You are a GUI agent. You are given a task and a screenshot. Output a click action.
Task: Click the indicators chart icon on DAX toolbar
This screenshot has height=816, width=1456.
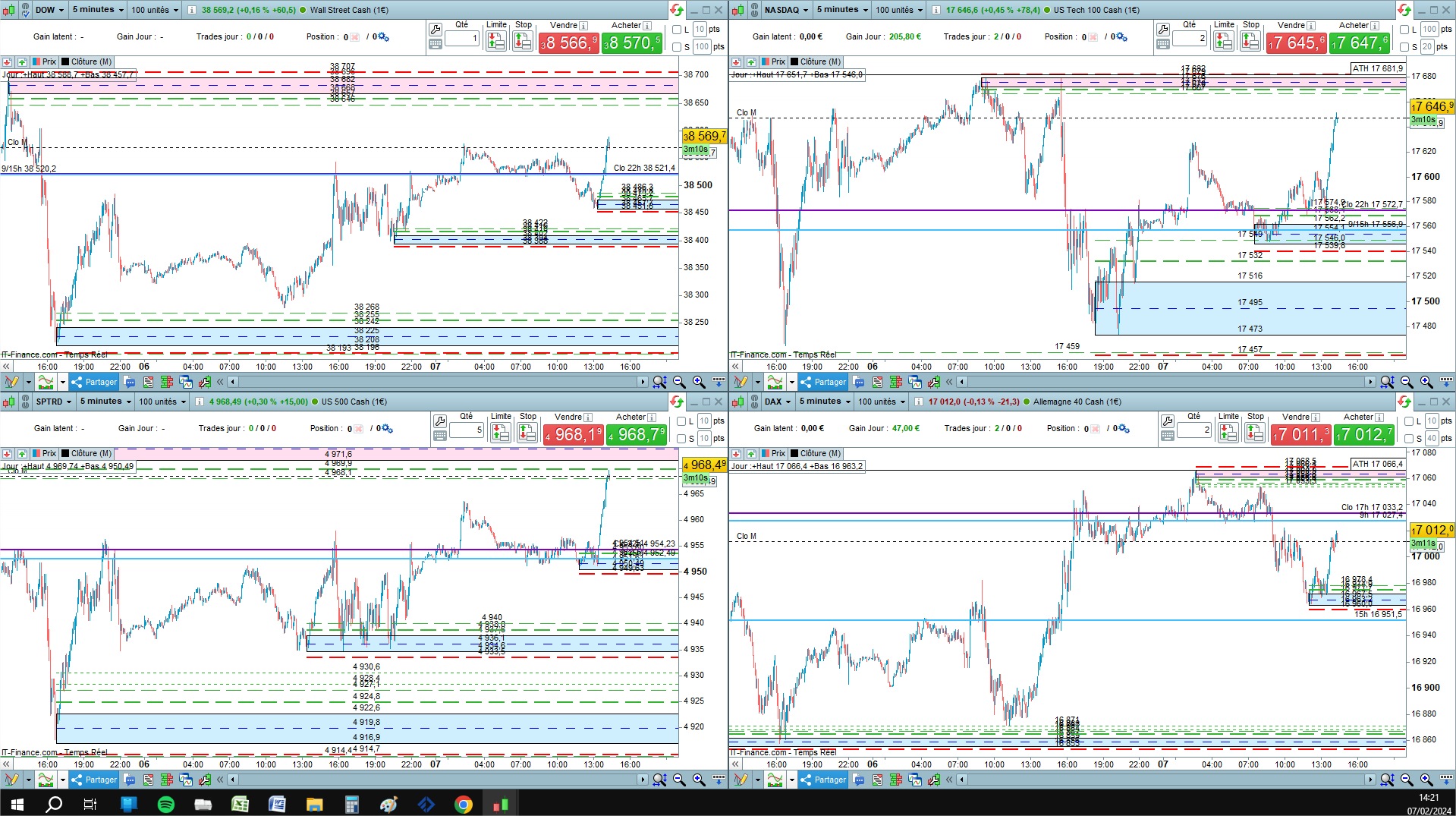(x=775, y=780)
